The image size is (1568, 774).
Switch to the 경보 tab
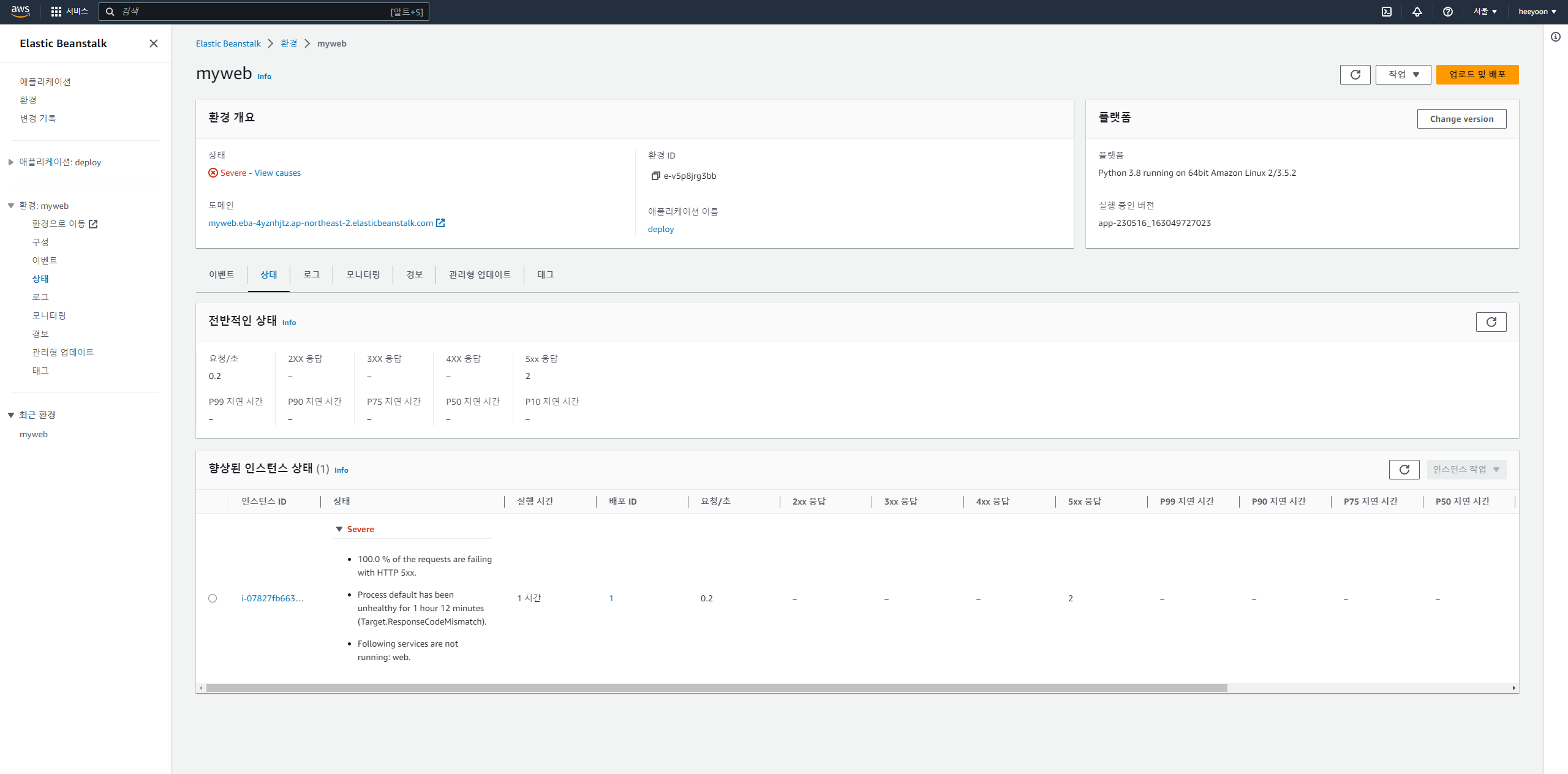click(415, 275)
